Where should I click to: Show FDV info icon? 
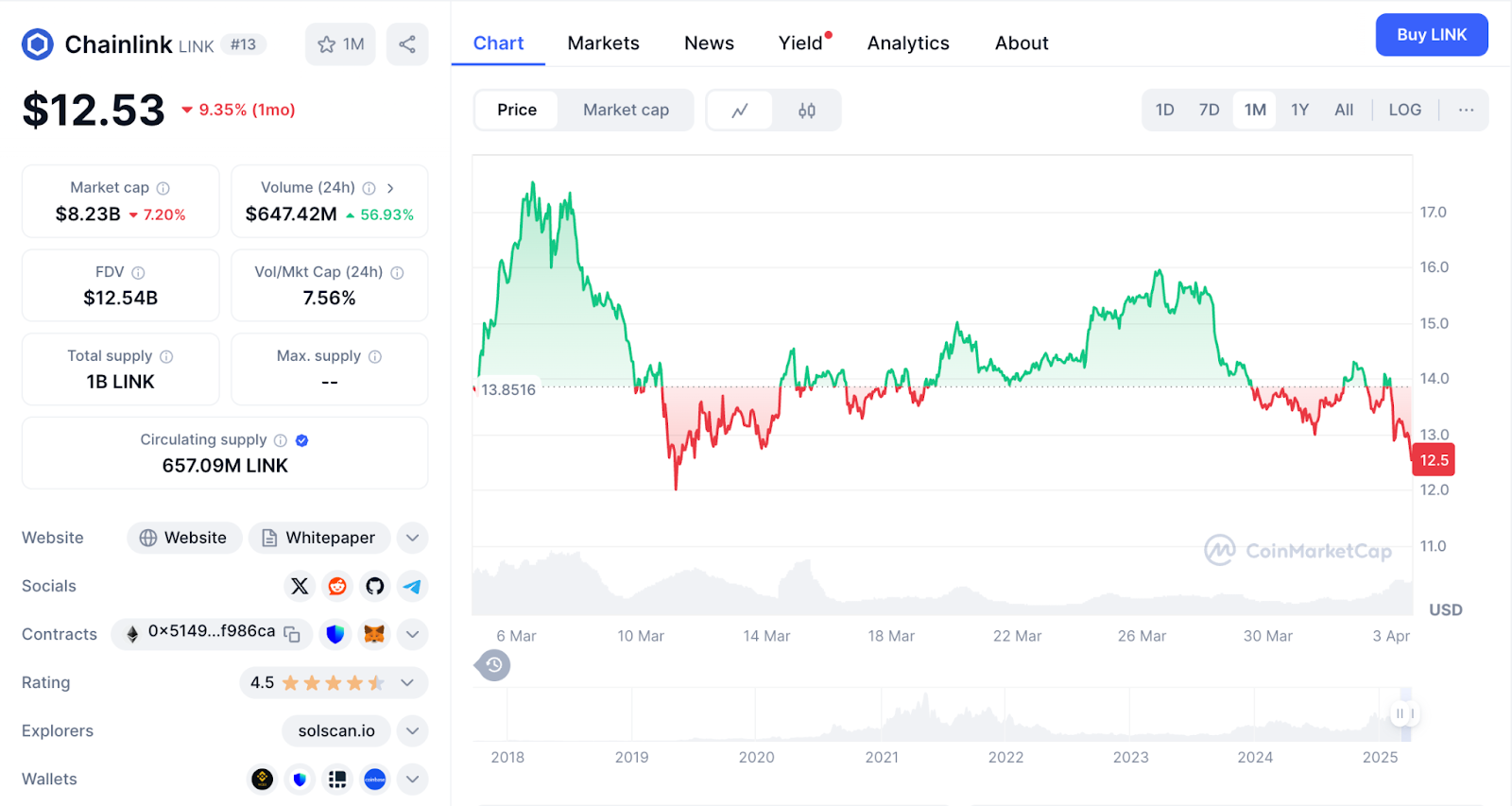click(138, 272)
